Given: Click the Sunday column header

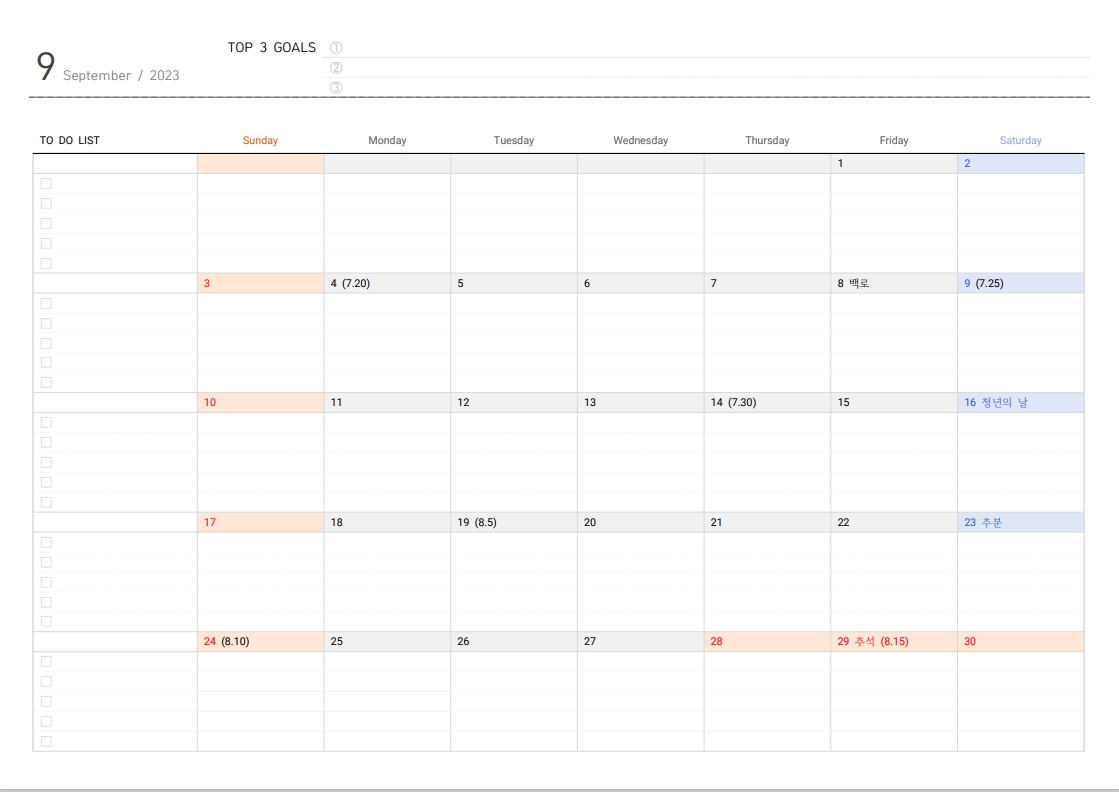Looking at the screenshot, I should click(260, 141).
